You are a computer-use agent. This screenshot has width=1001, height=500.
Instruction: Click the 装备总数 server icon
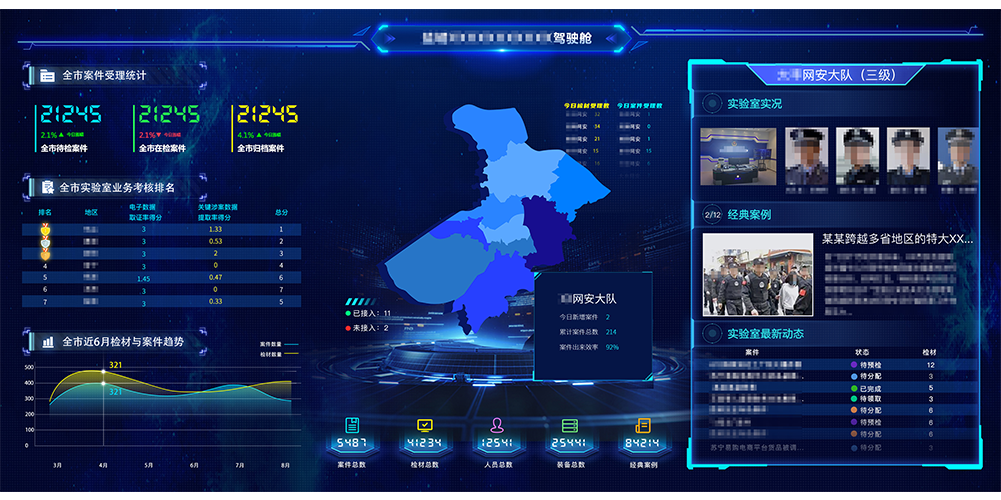point(570,425)
